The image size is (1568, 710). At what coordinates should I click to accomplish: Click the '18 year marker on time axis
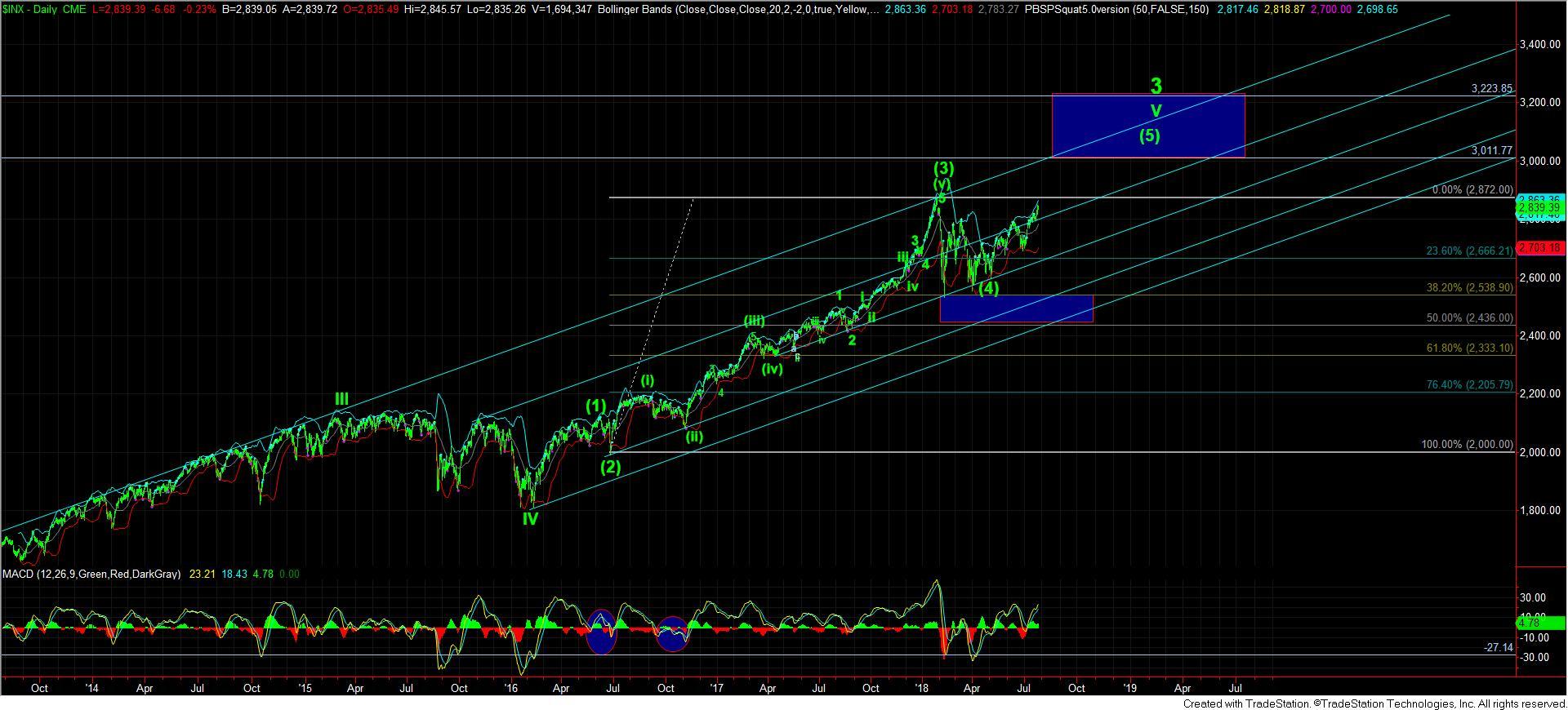(x=923, y=688)
